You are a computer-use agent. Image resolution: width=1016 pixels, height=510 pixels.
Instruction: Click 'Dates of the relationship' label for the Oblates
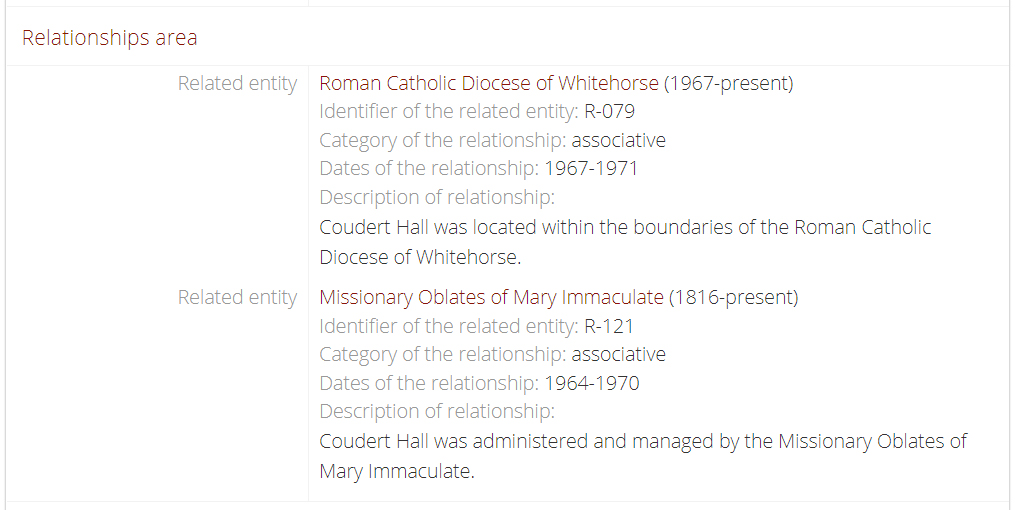pos(429,383)
